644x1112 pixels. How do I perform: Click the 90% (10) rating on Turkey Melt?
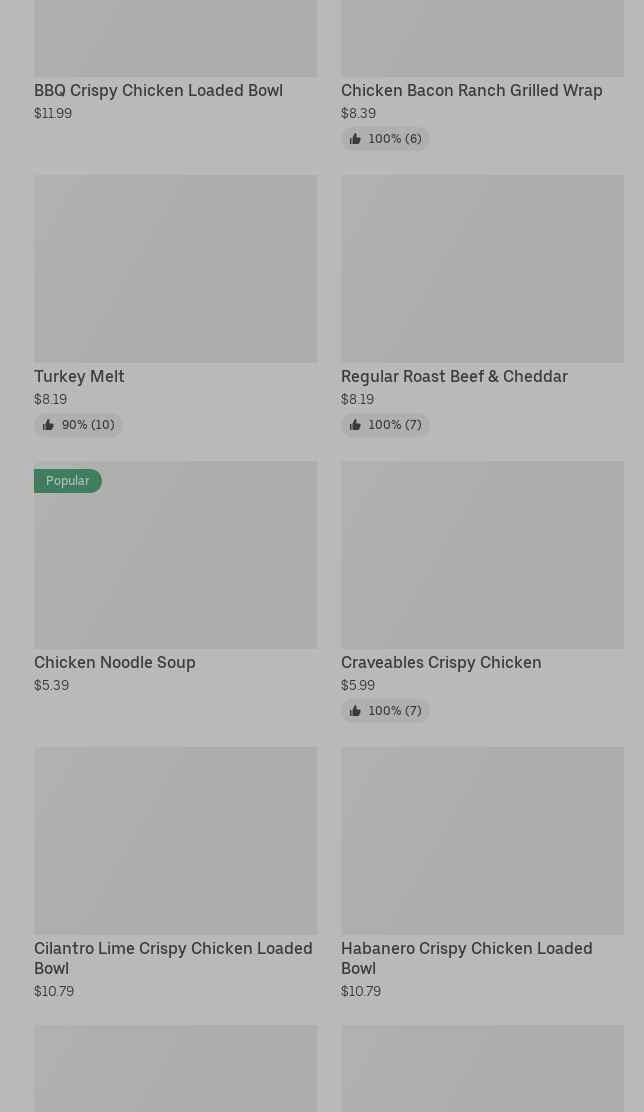[88, 425]
